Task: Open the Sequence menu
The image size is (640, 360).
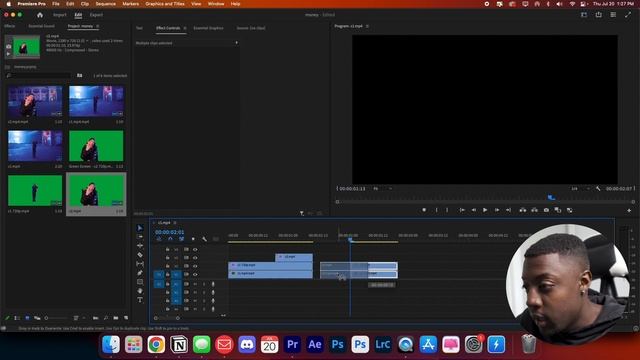Action: tap(105, 4)
